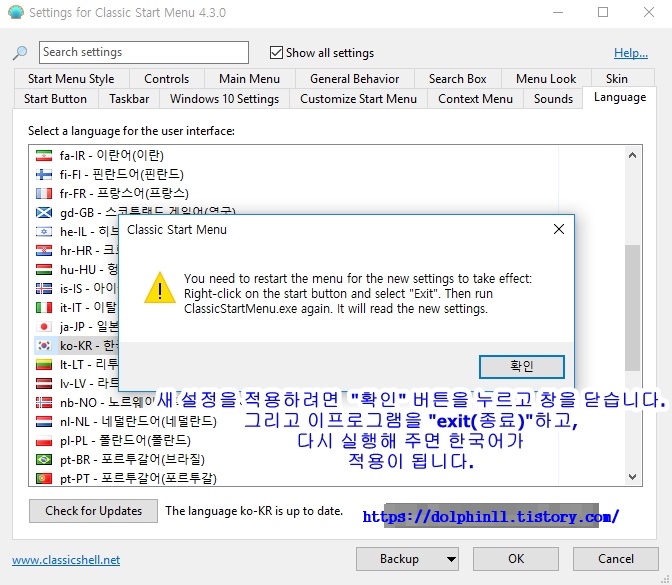Image resolution: width=672 pixels, height=585 pixels.
Task: Select the nb-NO Norway flag icon
Action: coord(44,402)
